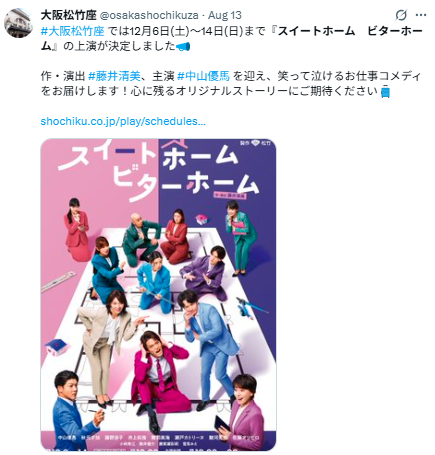
Task: Open the #藤井清美 hashtag
Action: [114, 76]
